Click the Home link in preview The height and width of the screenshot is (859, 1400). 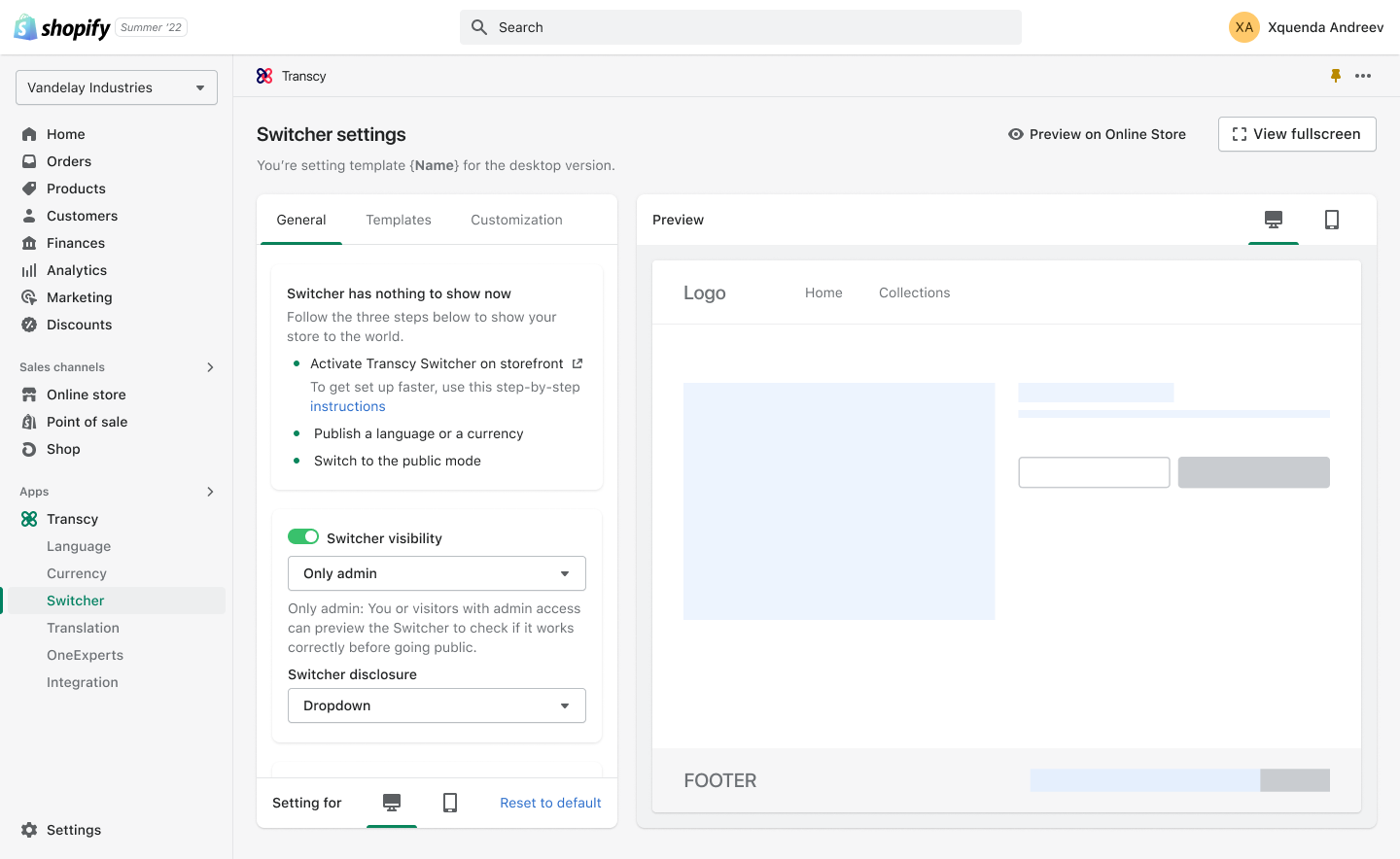(823, 292)
